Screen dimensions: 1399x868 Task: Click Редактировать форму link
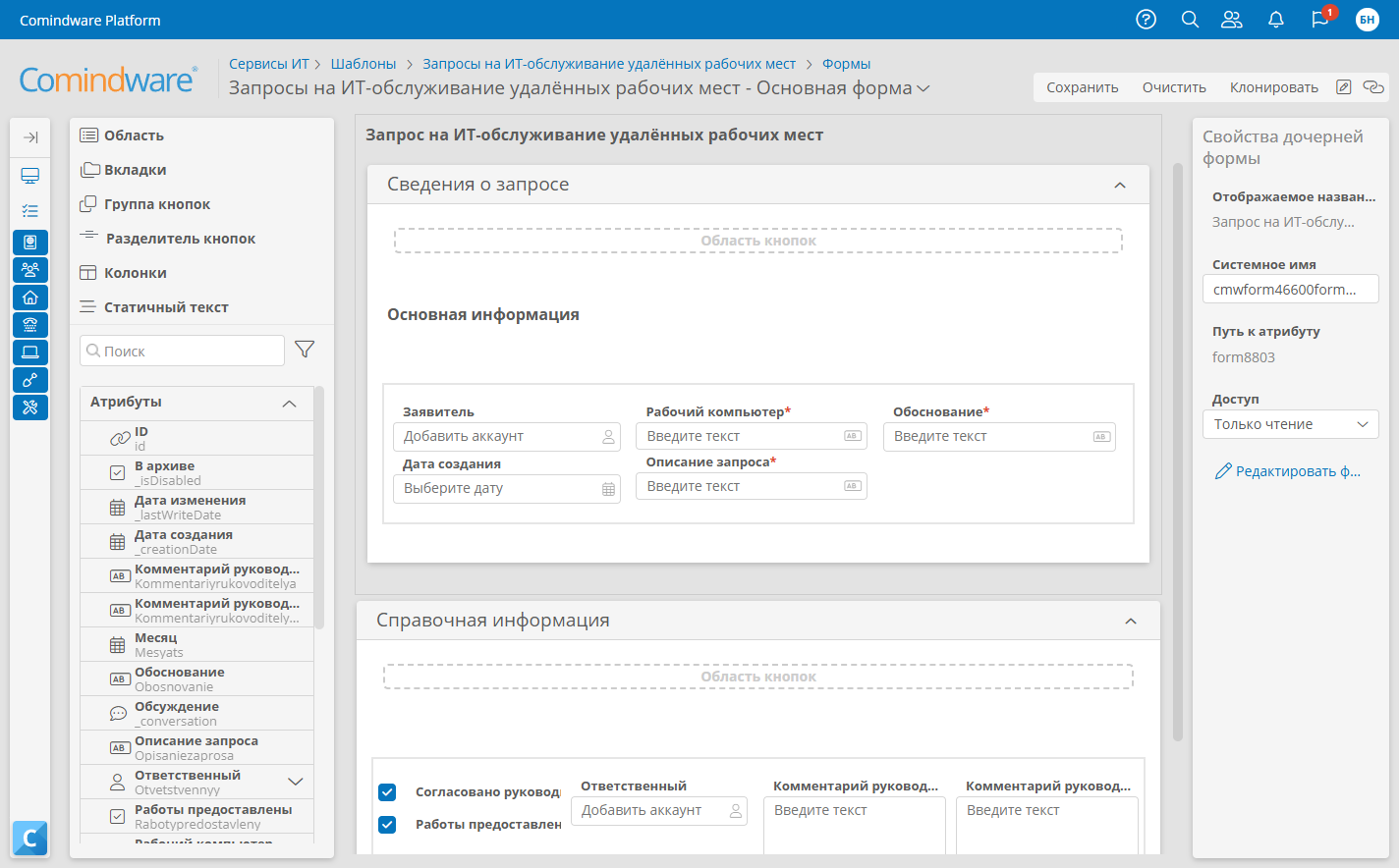pyautogui.click(x=1287, y=471)
